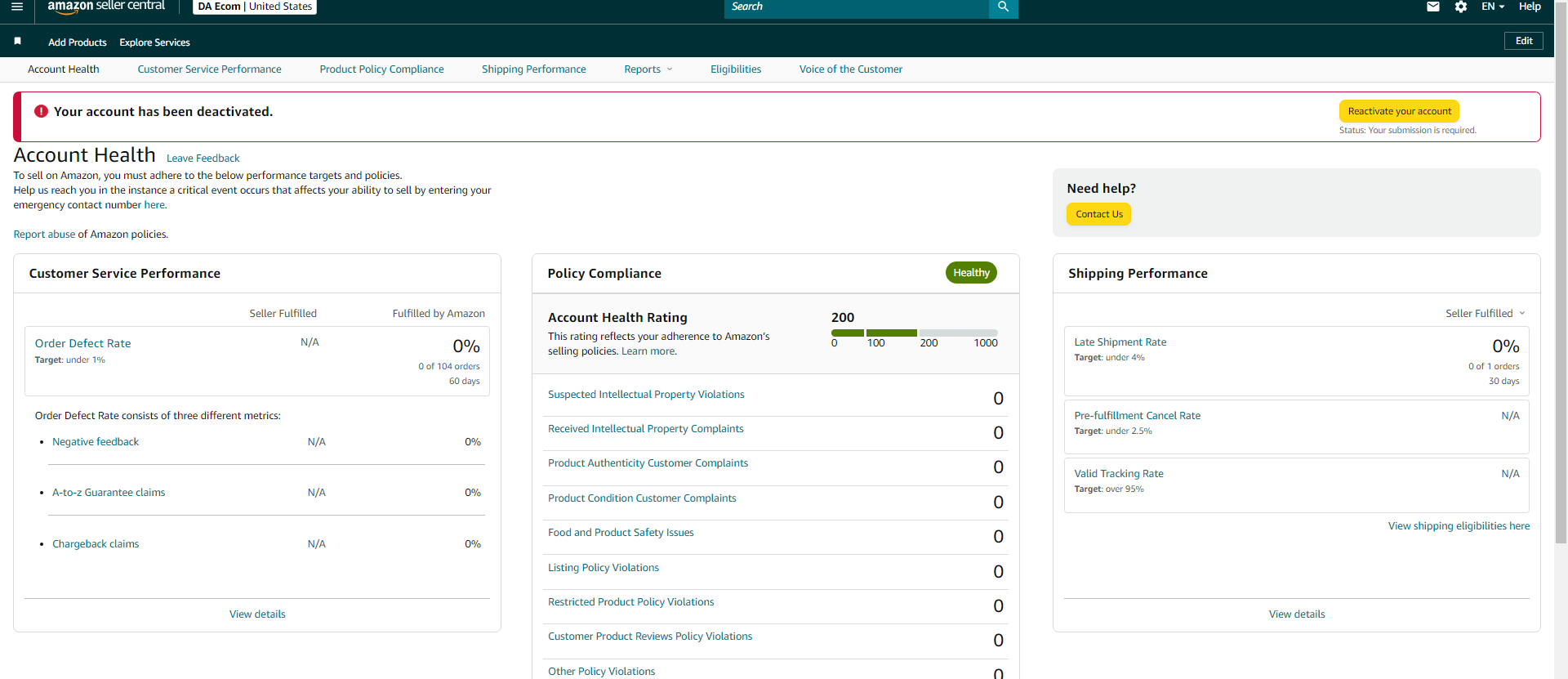Open A-to-z Guarantee claims link
This screenshot has width=1568, height=679.
tap(109, 493)
